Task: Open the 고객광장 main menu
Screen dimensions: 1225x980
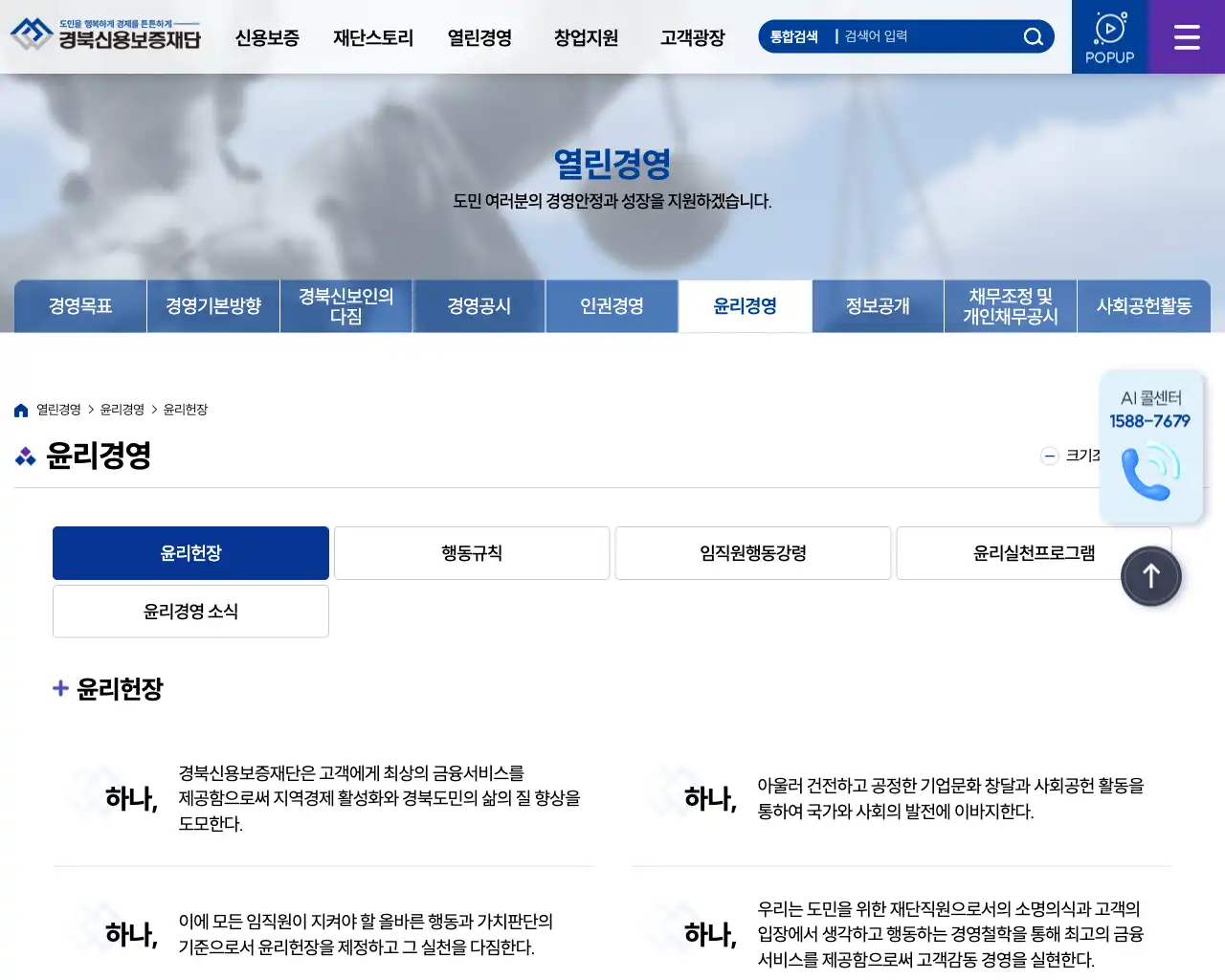Action: (692, 38)
